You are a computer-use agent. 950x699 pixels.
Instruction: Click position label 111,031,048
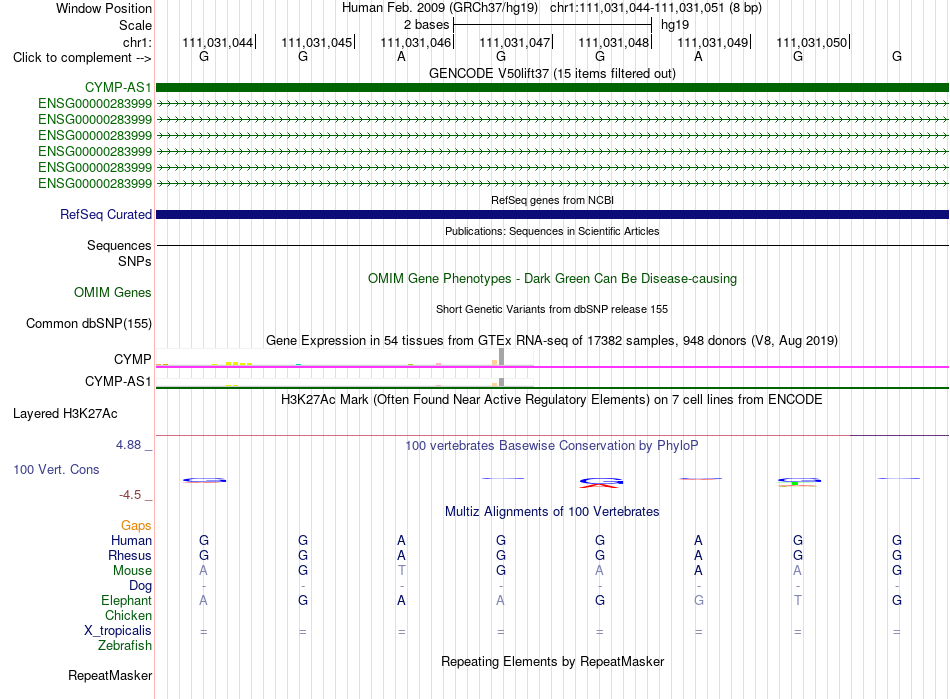click(x=614, y=42)
